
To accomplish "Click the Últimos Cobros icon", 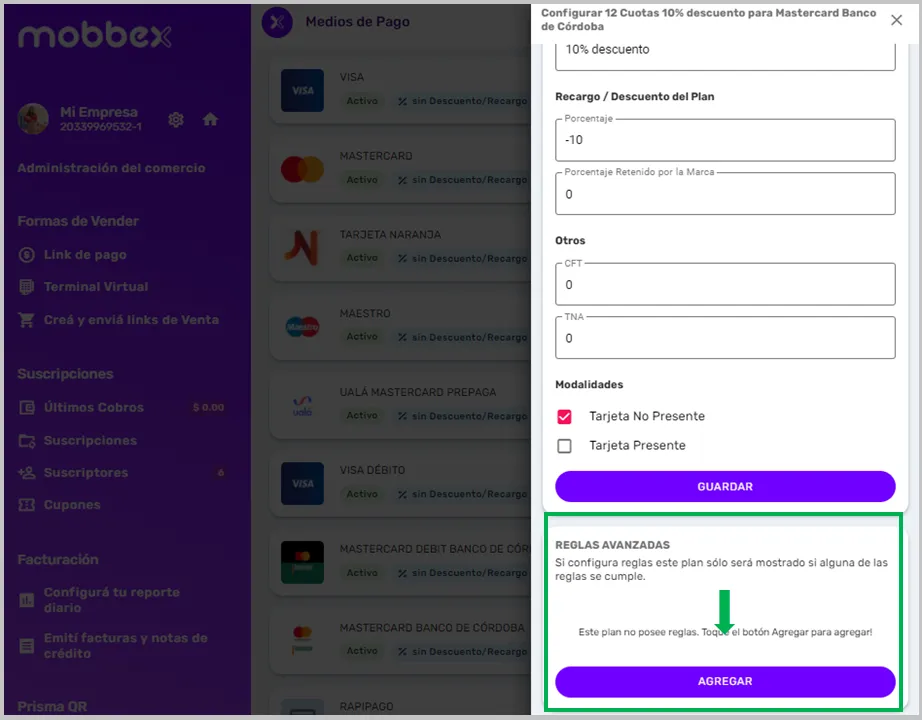I will click(x=26, y=407).
